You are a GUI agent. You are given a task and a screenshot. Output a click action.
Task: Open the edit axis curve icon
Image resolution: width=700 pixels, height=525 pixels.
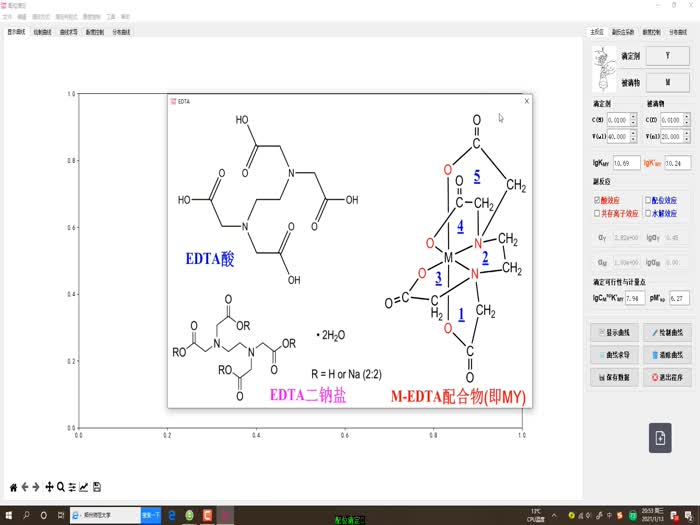[x=84, y=487]
